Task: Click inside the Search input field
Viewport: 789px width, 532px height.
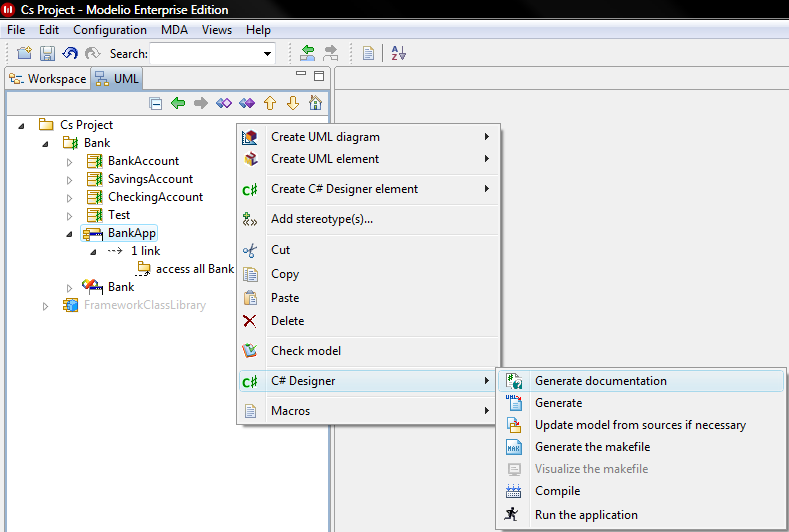Action: point(205,54)
